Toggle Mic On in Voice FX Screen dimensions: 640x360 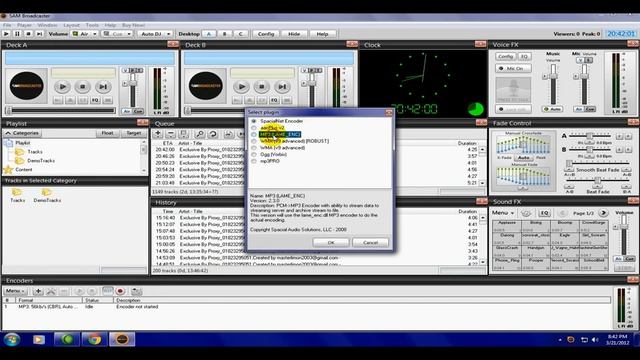pos(513,68)
